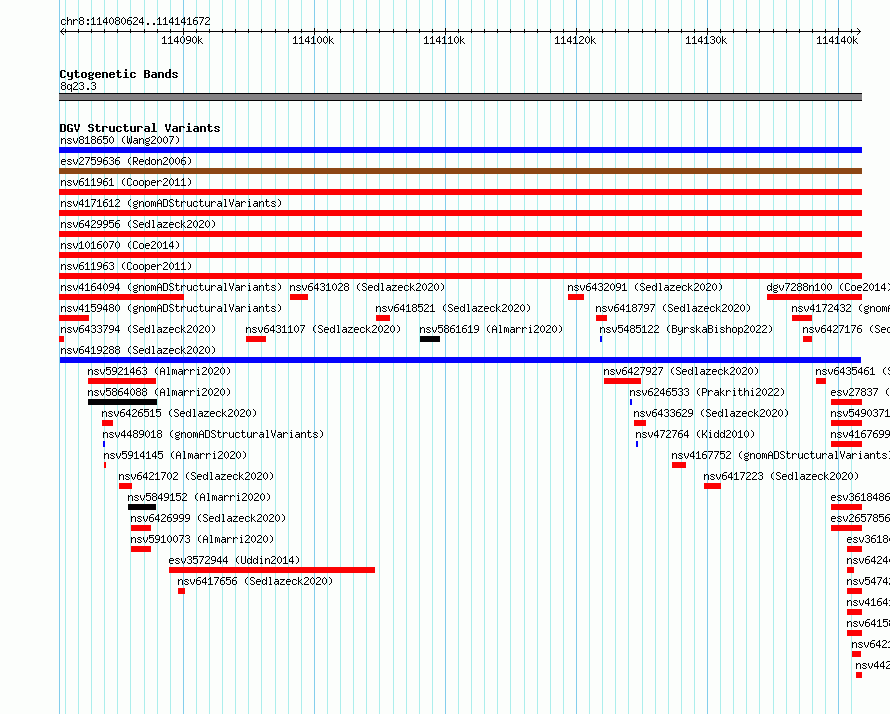Image resolution: width=890 pixels, height=714 pixels.
Task: Click nsv6419288 (Sedlazeck2020) label
Action: 138,350
